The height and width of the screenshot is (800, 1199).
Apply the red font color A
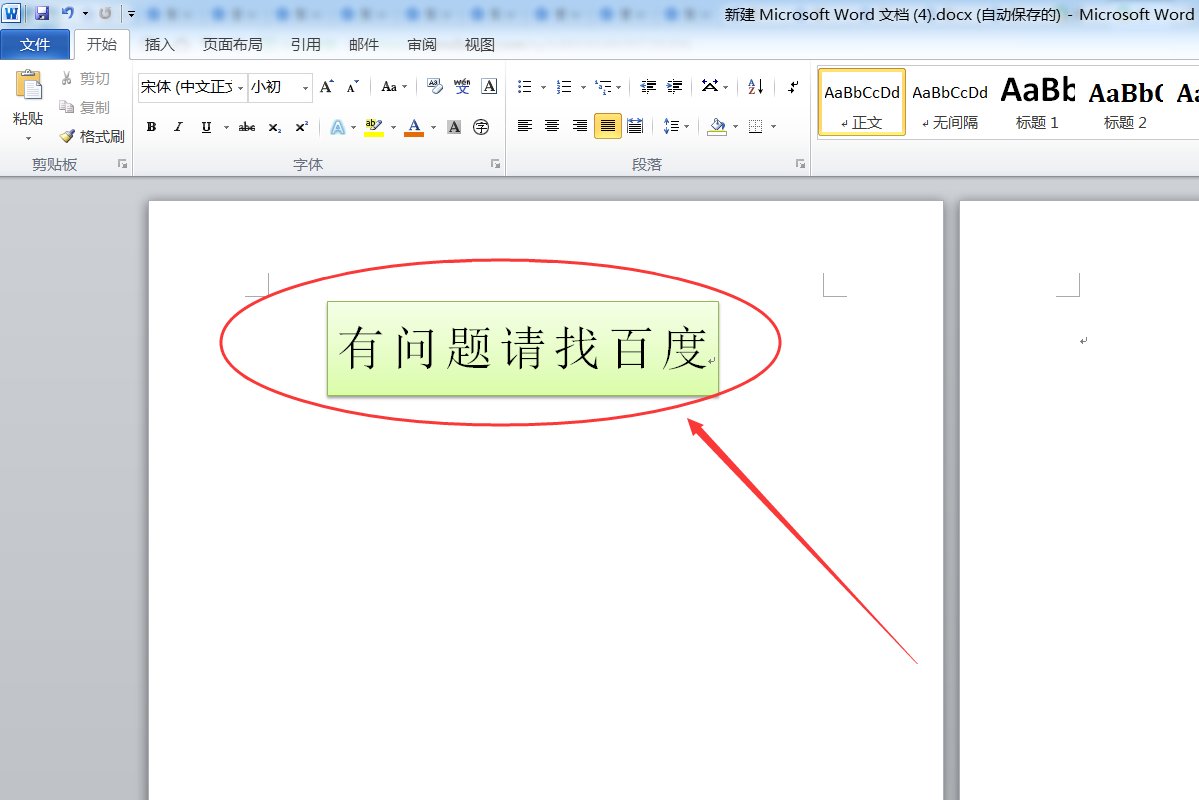(x=414, y=127)
